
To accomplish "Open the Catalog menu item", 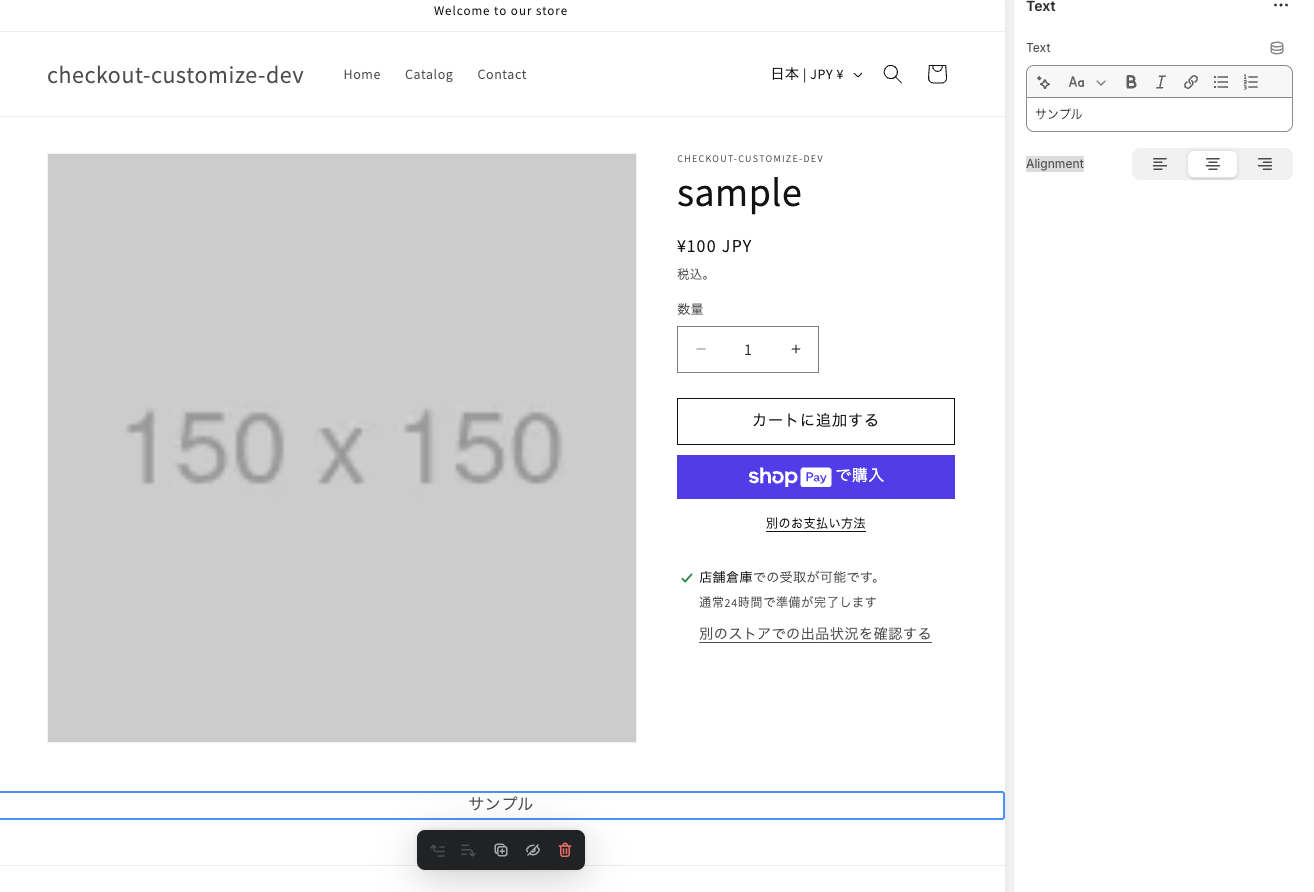I will click(x=429, y=74).
